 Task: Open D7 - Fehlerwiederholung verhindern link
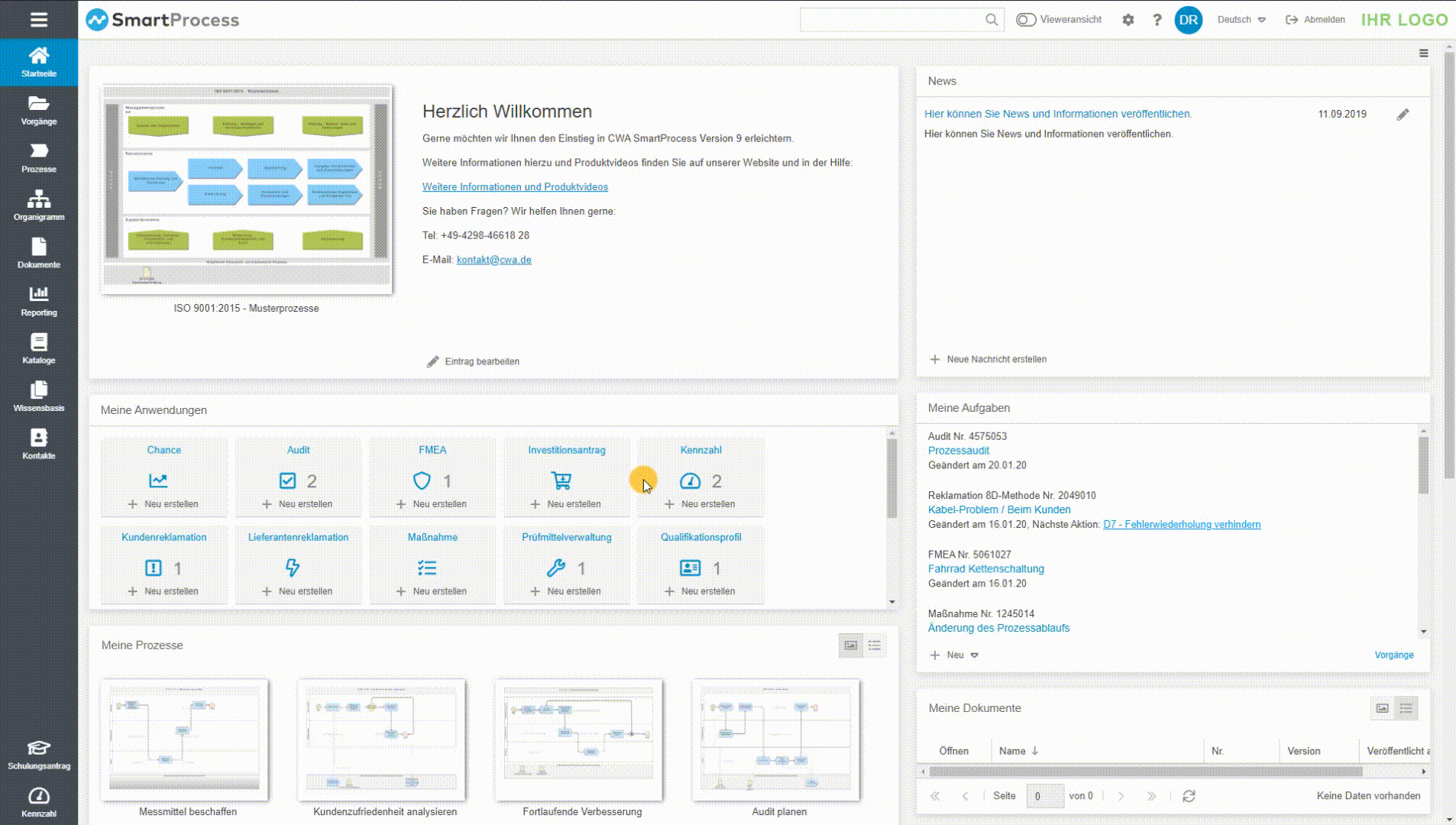(1182, 525)
